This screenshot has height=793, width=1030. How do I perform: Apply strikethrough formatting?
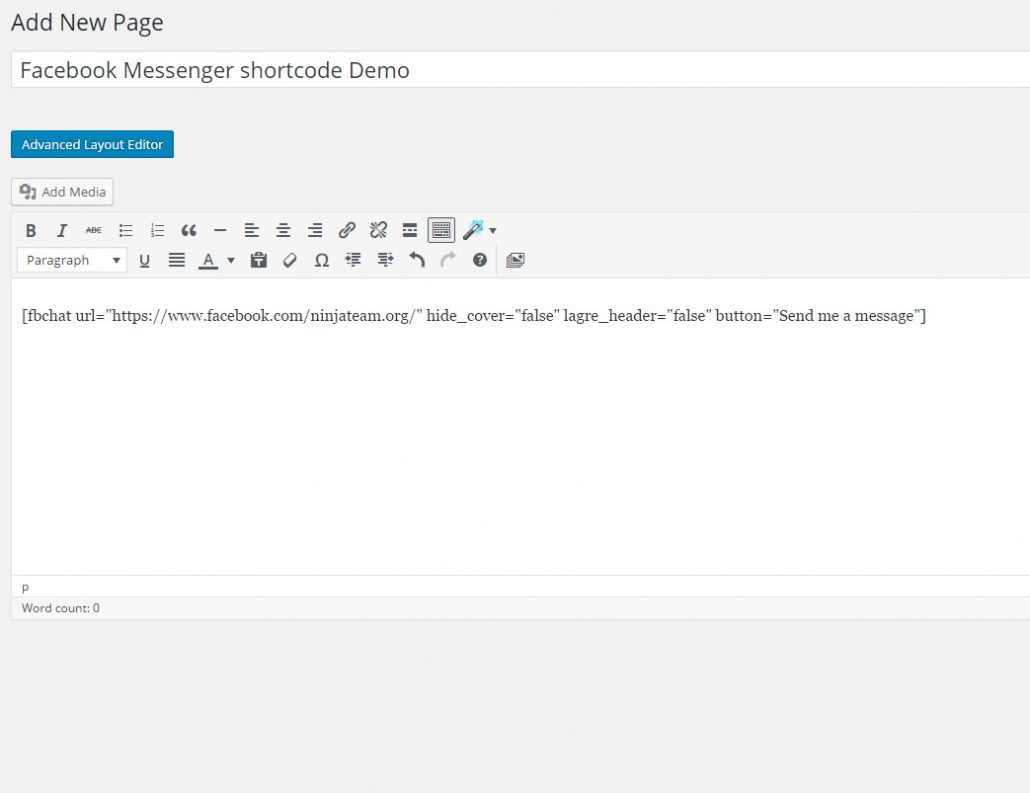coord(93,231)
